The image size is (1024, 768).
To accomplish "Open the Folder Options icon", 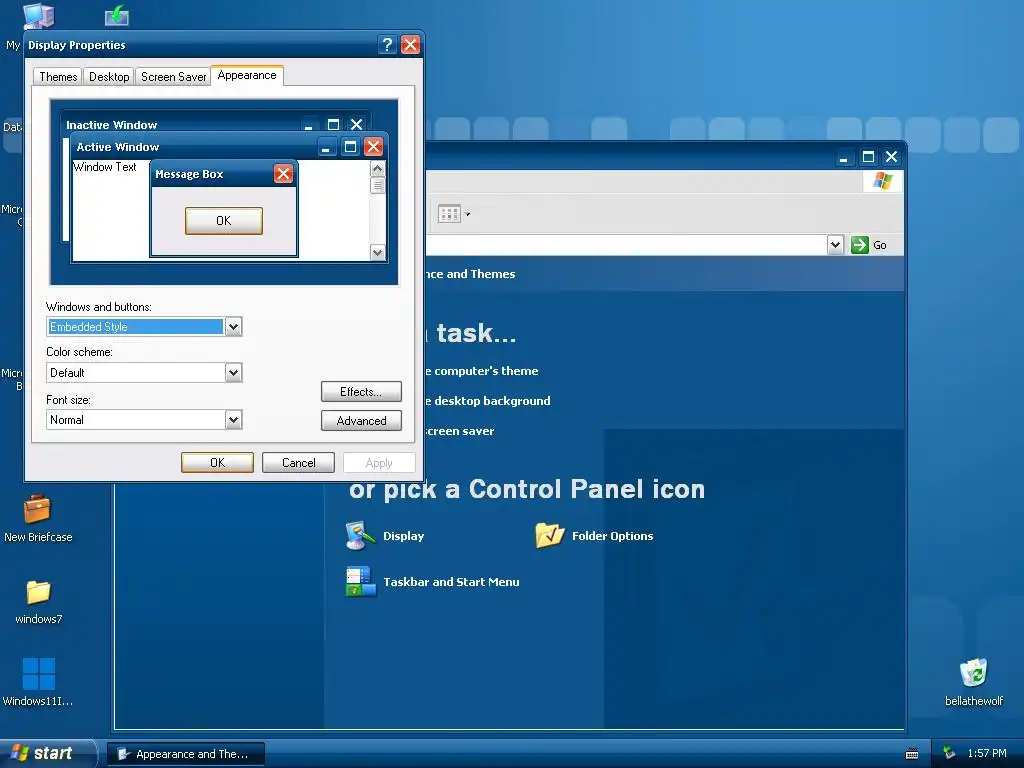I will click(x=594, y=536).
